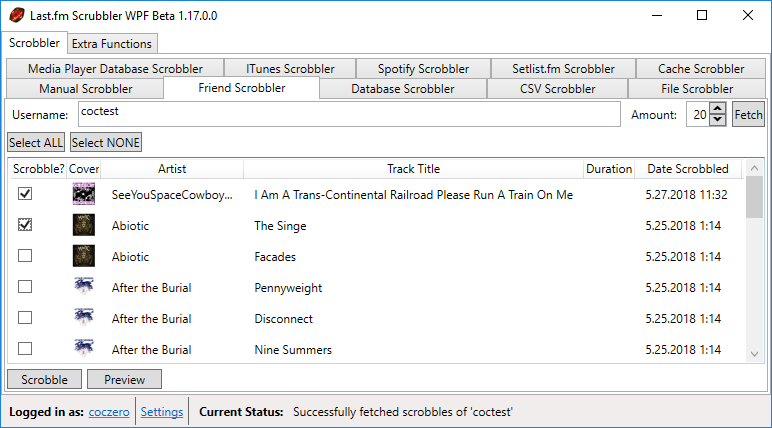Click the Nine Summers cover art

click(84, 350)
